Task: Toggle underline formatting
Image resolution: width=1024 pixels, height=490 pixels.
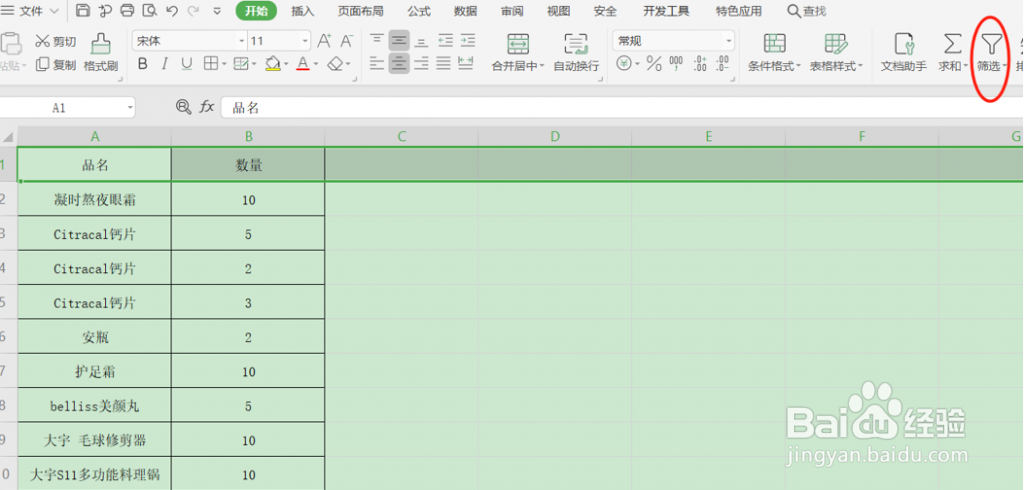Action: (187, 63)
